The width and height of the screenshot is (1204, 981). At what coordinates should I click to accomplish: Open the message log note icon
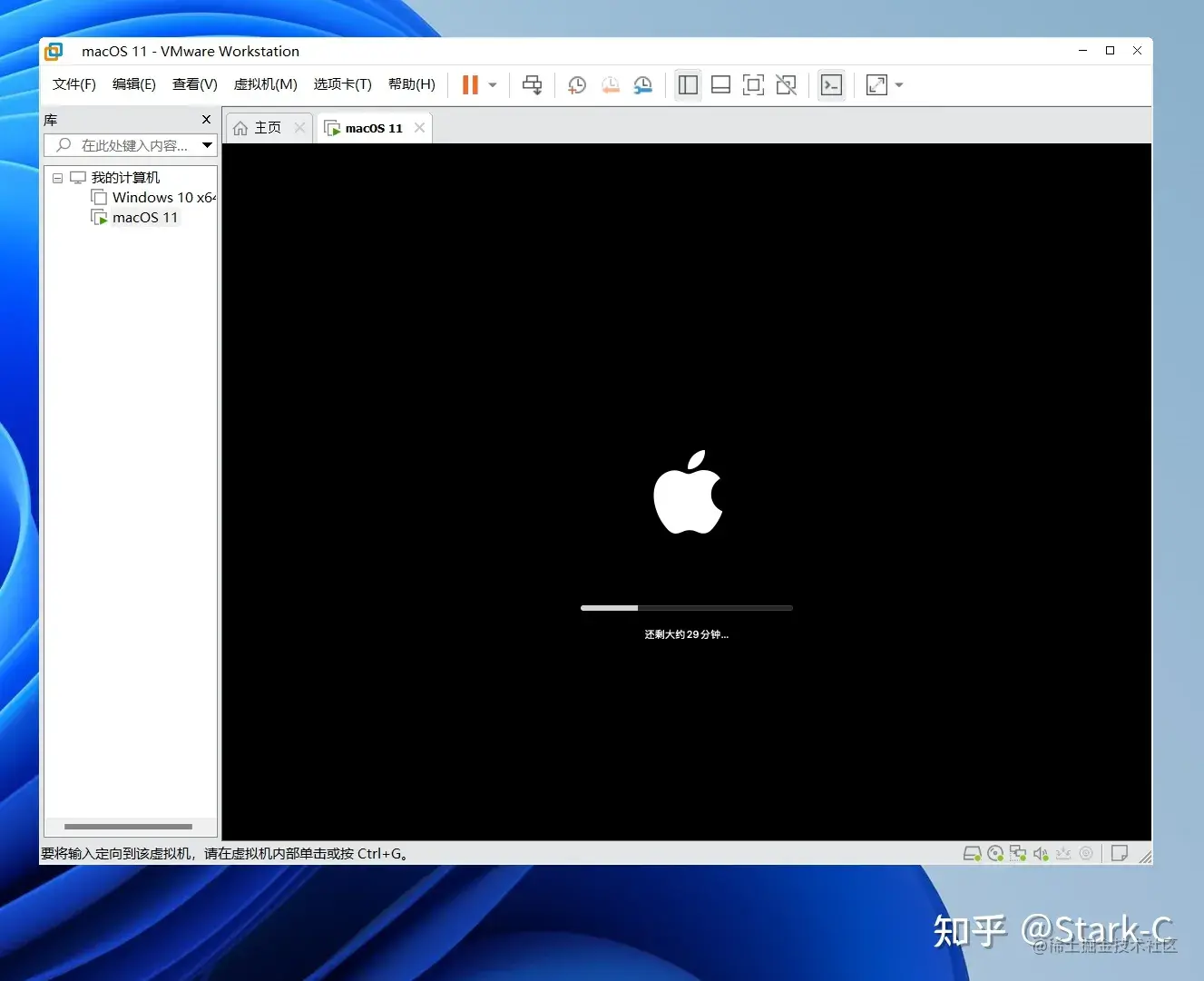point(1120,853)
